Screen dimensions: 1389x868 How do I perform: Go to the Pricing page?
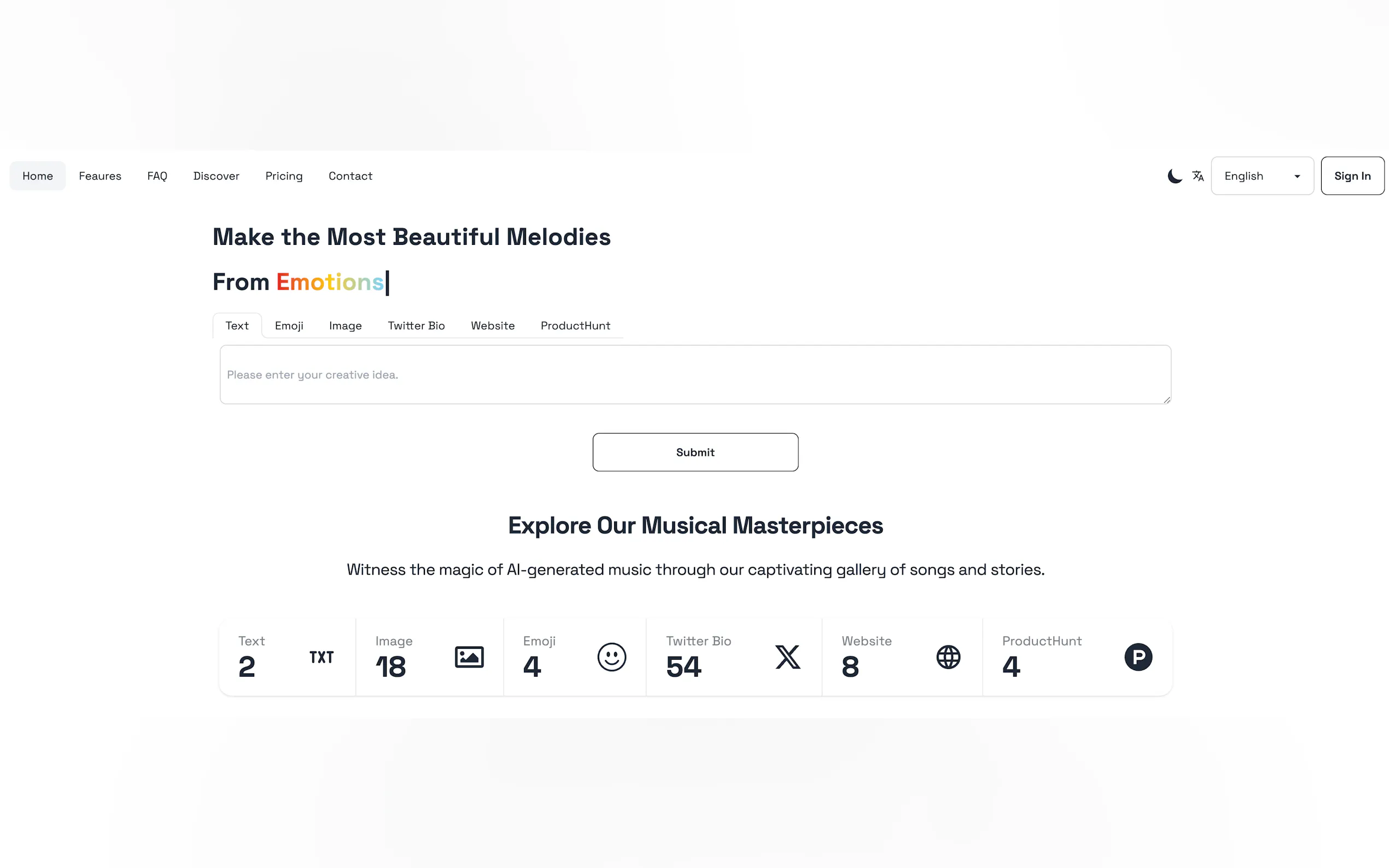pos(284,175)
